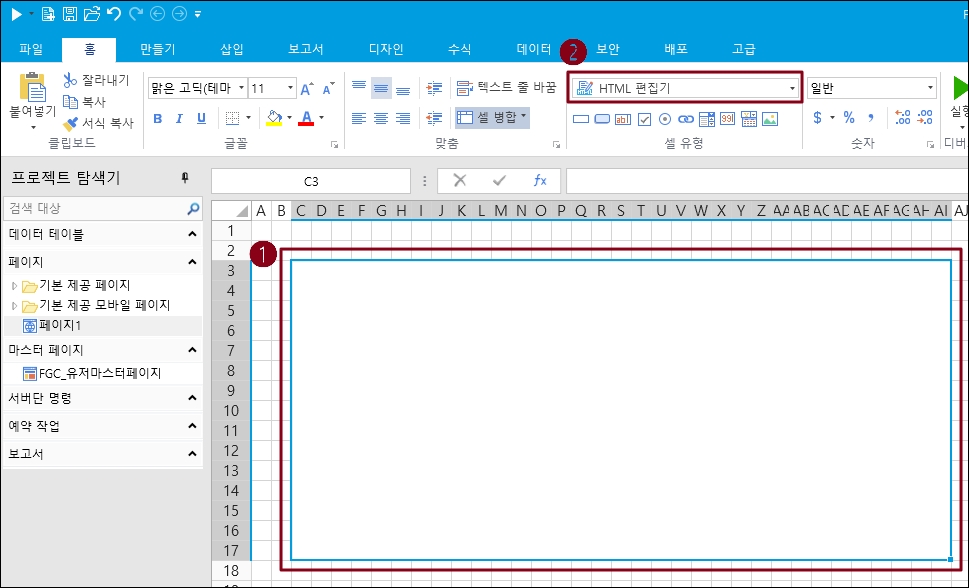
Task: Open the 디자인 ribbon tab
Action: coord(386,49)
